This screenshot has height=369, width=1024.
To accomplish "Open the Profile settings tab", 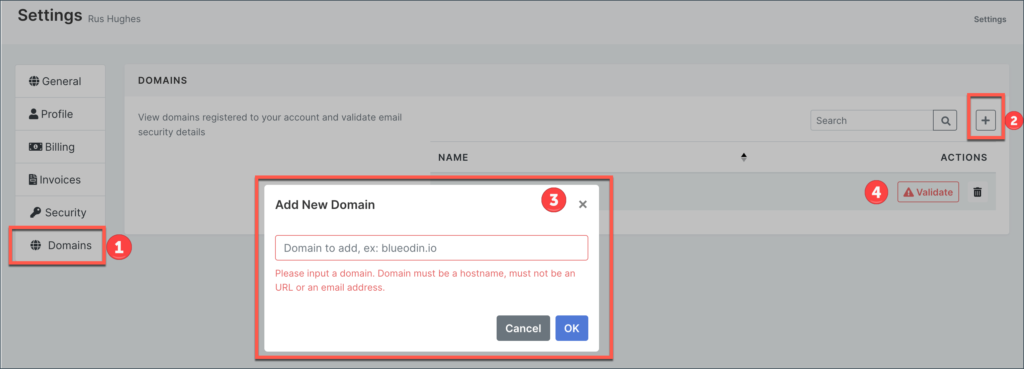I will pyautogui.click(x=60, y=114).
